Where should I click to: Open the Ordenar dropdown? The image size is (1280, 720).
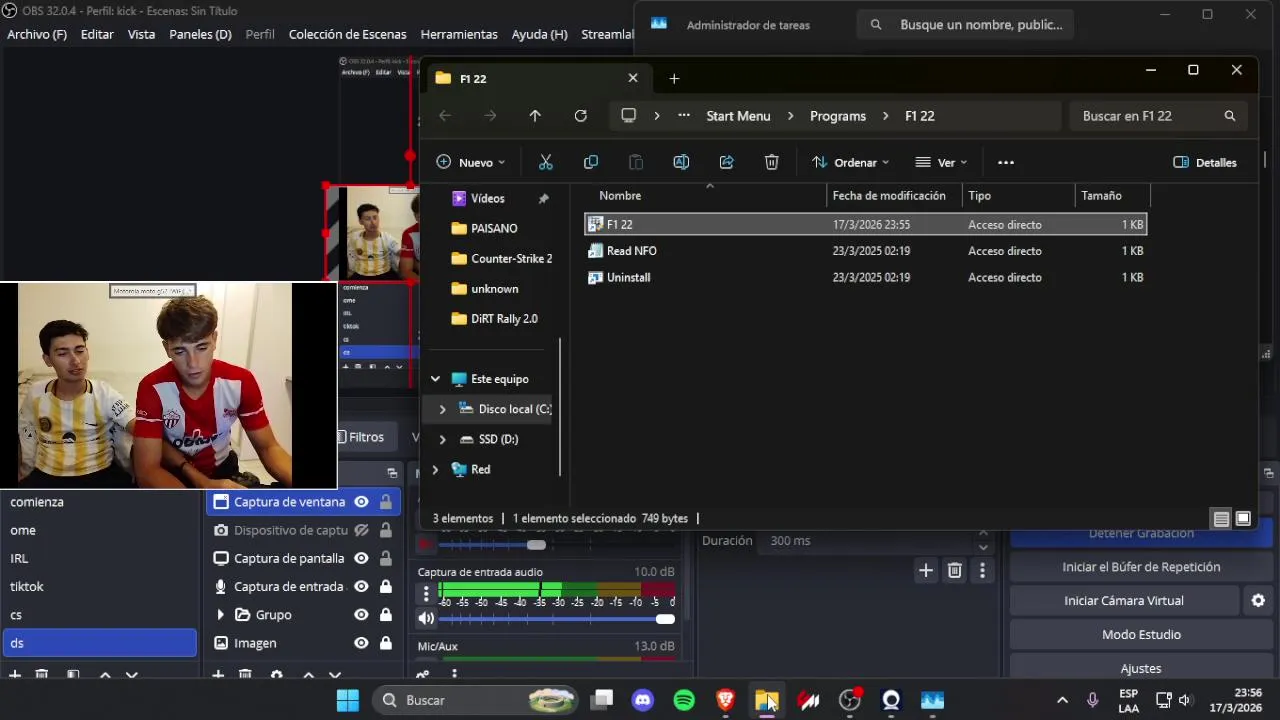pos(850,162)
